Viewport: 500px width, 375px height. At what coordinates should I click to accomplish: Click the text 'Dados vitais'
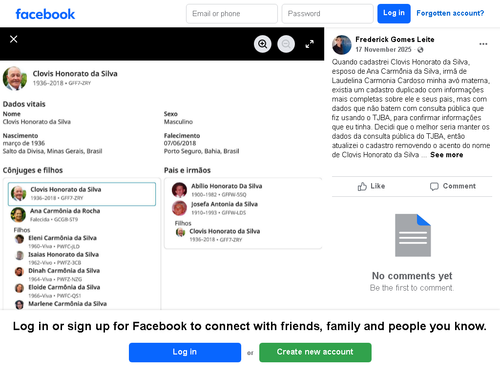click(x=24, y=104)
